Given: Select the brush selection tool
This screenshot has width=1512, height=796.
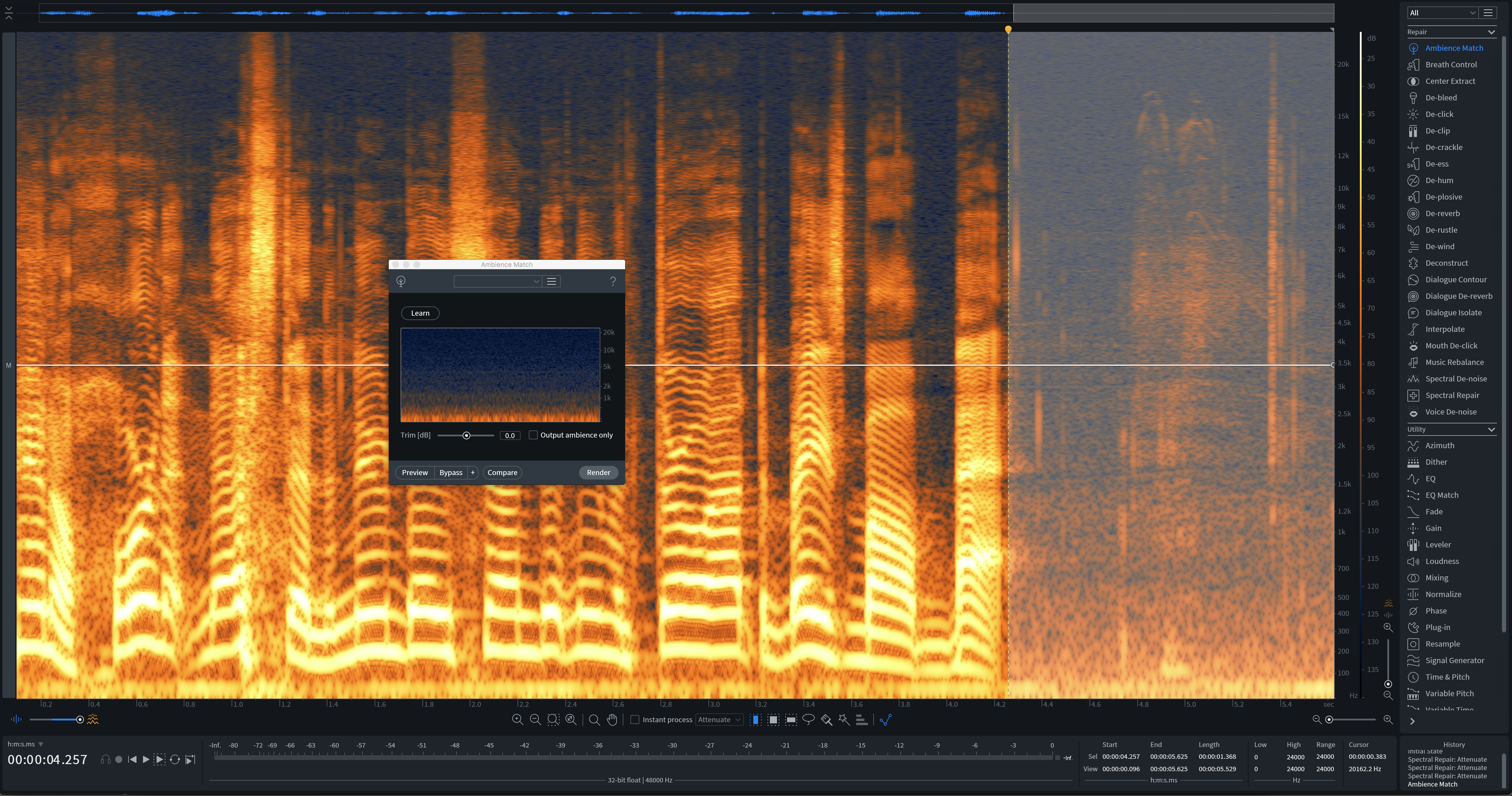Looking at the screenshot, I should click(826, 720).
